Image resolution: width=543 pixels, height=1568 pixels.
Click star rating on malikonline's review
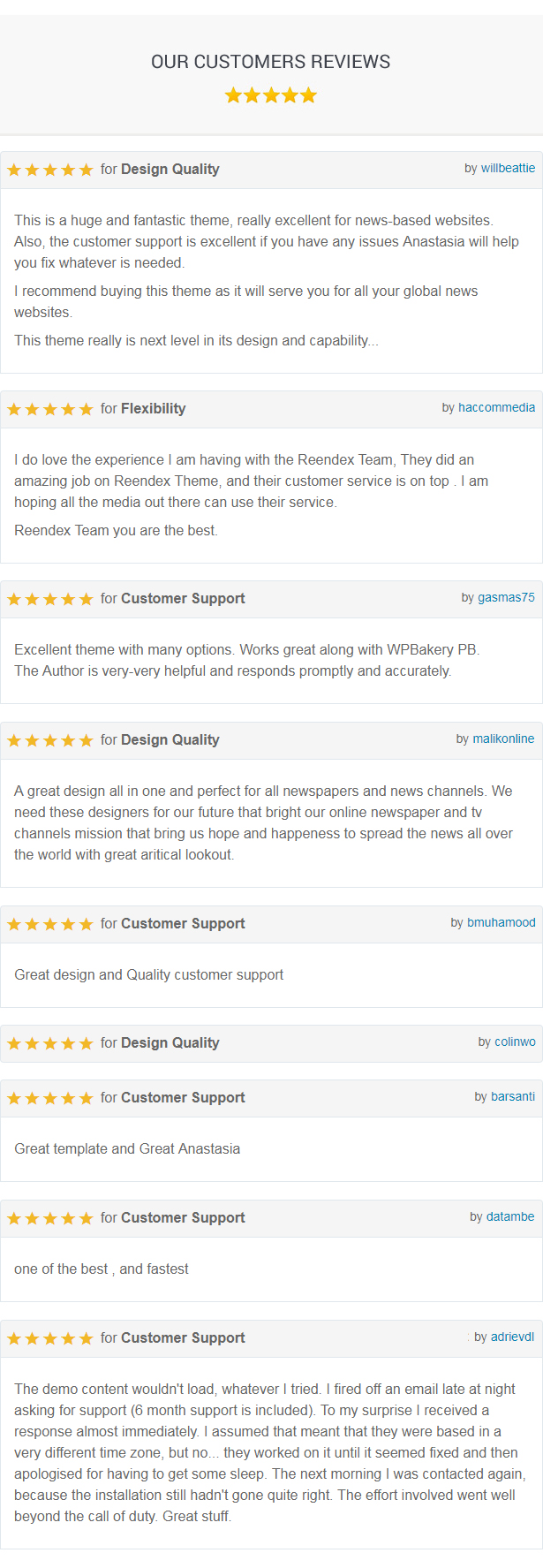(50, 740)
